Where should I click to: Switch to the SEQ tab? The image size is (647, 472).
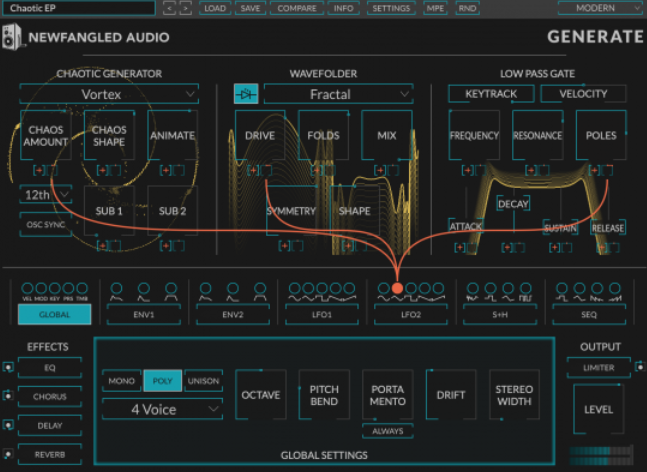point(589,314)
